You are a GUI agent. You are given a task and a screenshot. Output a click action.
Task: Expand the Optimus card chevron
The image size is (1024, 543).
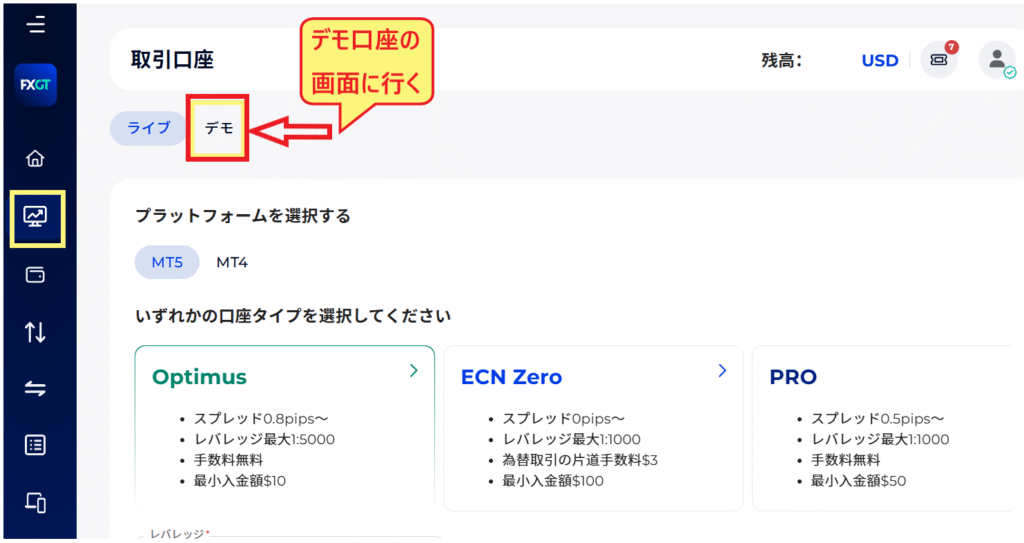pos(414,371)
